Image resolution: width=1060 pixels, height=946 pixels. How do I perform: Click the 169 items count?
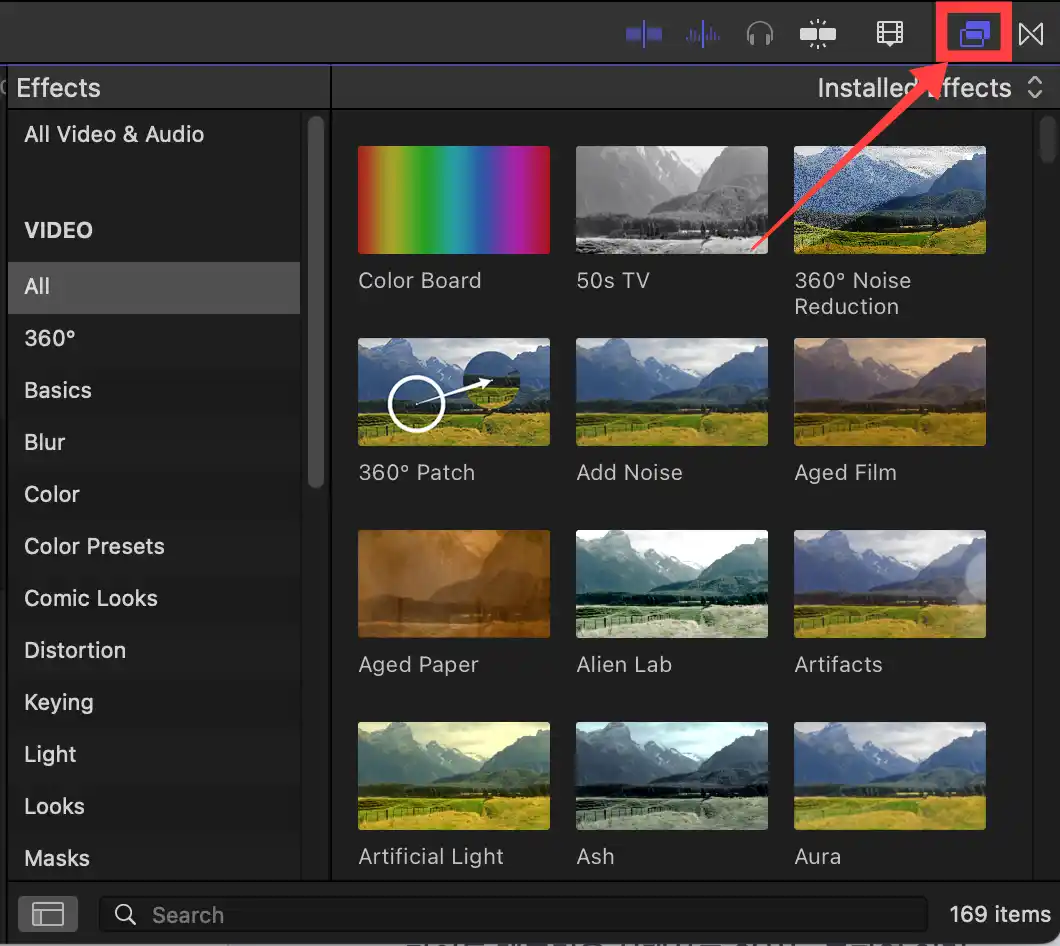coord(1000,914)
